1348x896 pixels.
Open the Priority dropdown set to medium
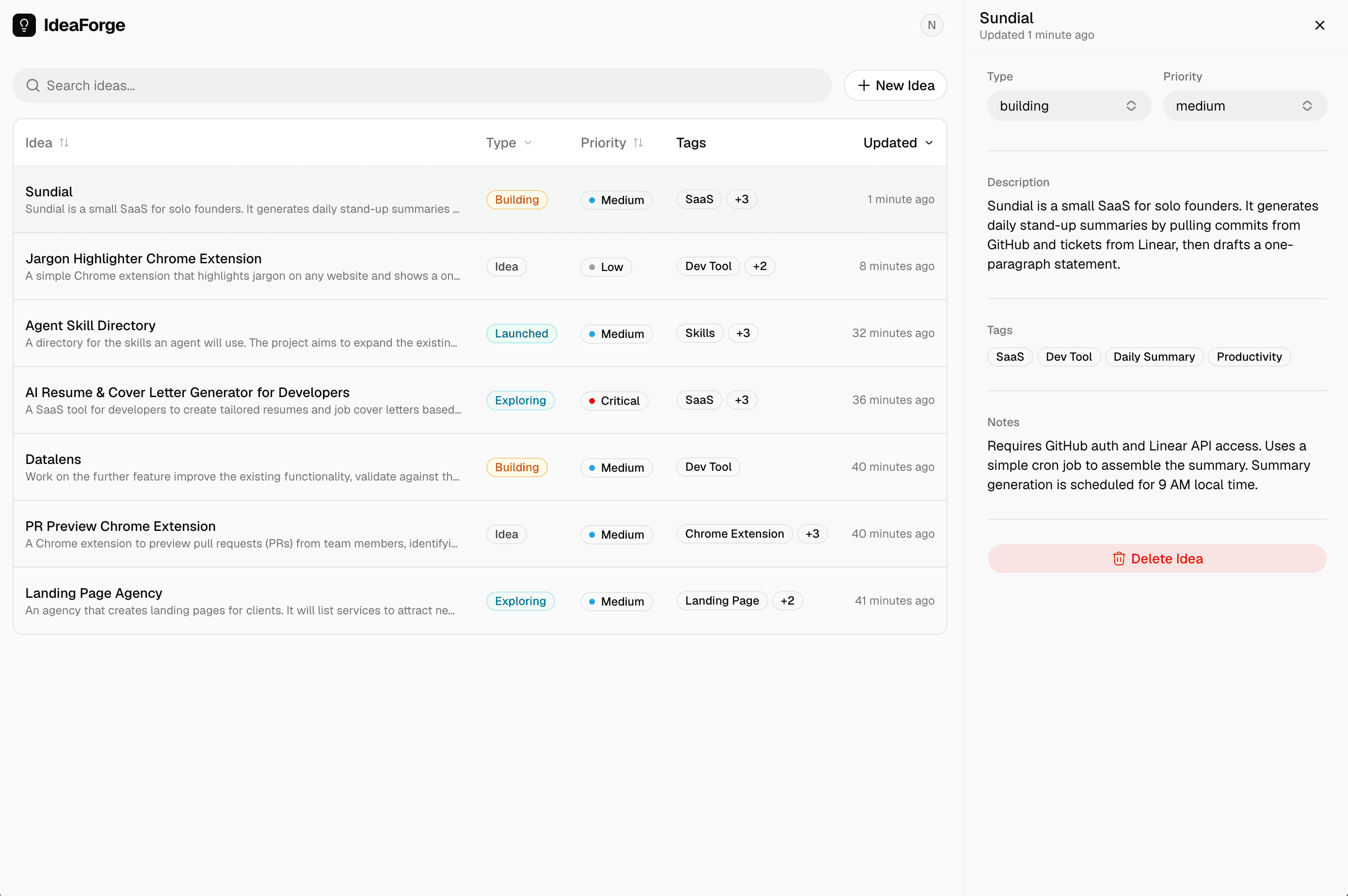coord(1245,106)
